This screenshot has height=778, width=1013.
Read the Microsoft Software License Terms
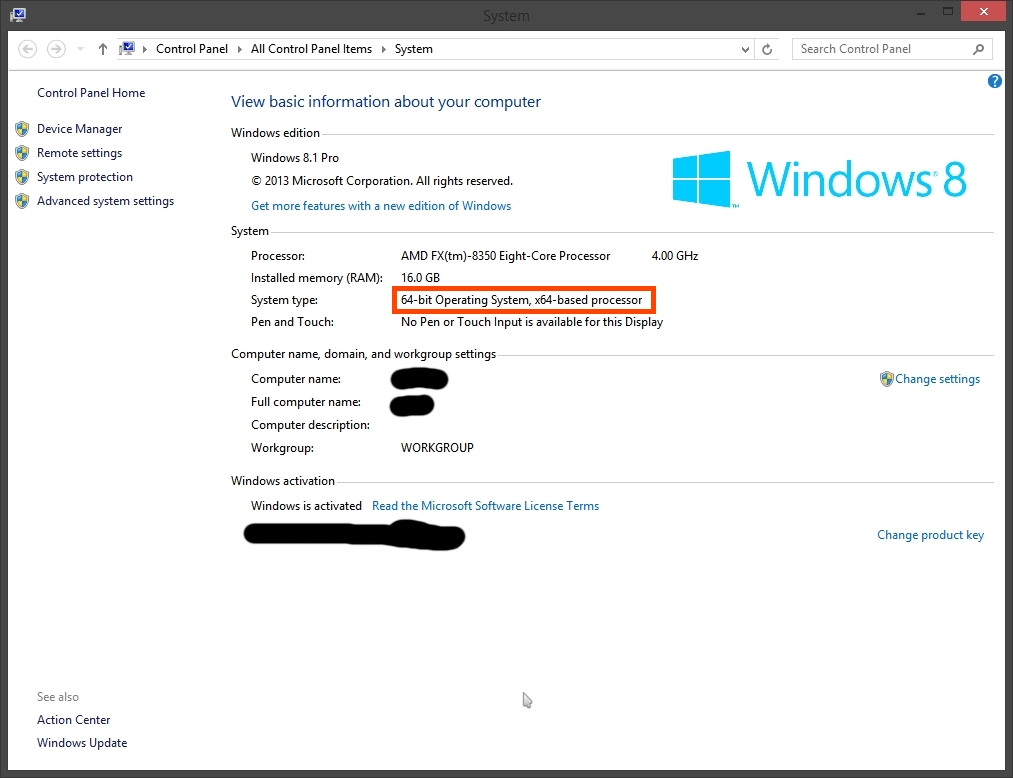[485, 506]
